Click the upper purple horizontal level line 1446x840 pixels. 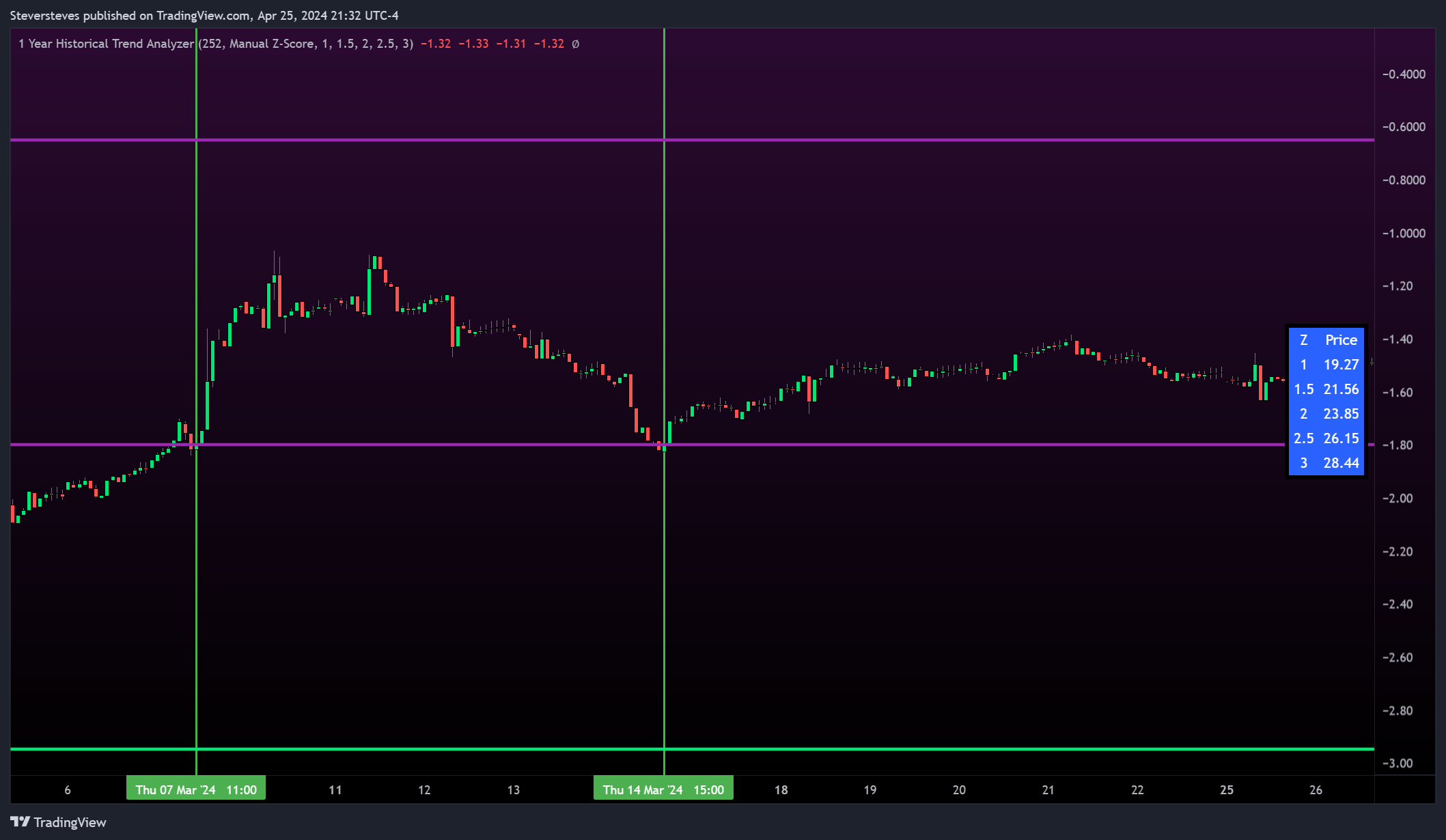(x=692, y=140)
